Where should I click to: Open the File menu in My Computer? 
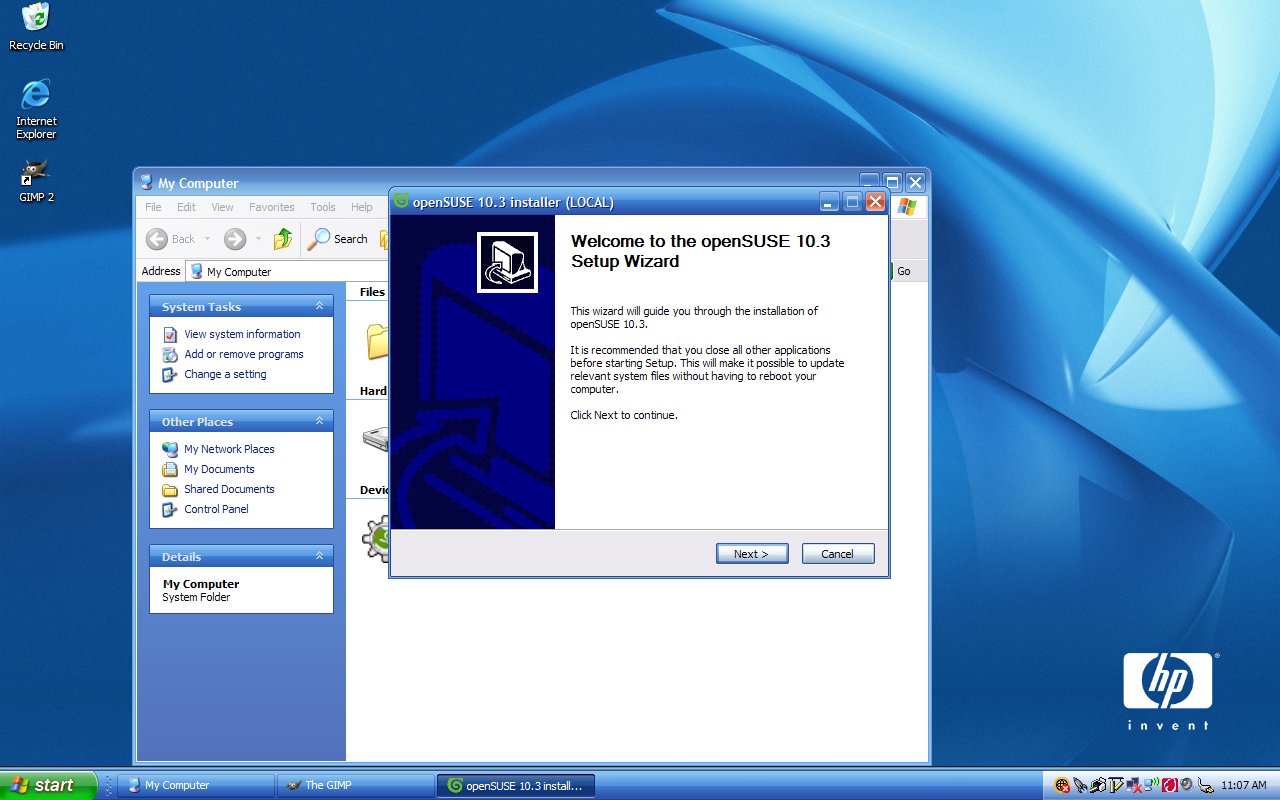pyautogui.click(x=153, y=207)
